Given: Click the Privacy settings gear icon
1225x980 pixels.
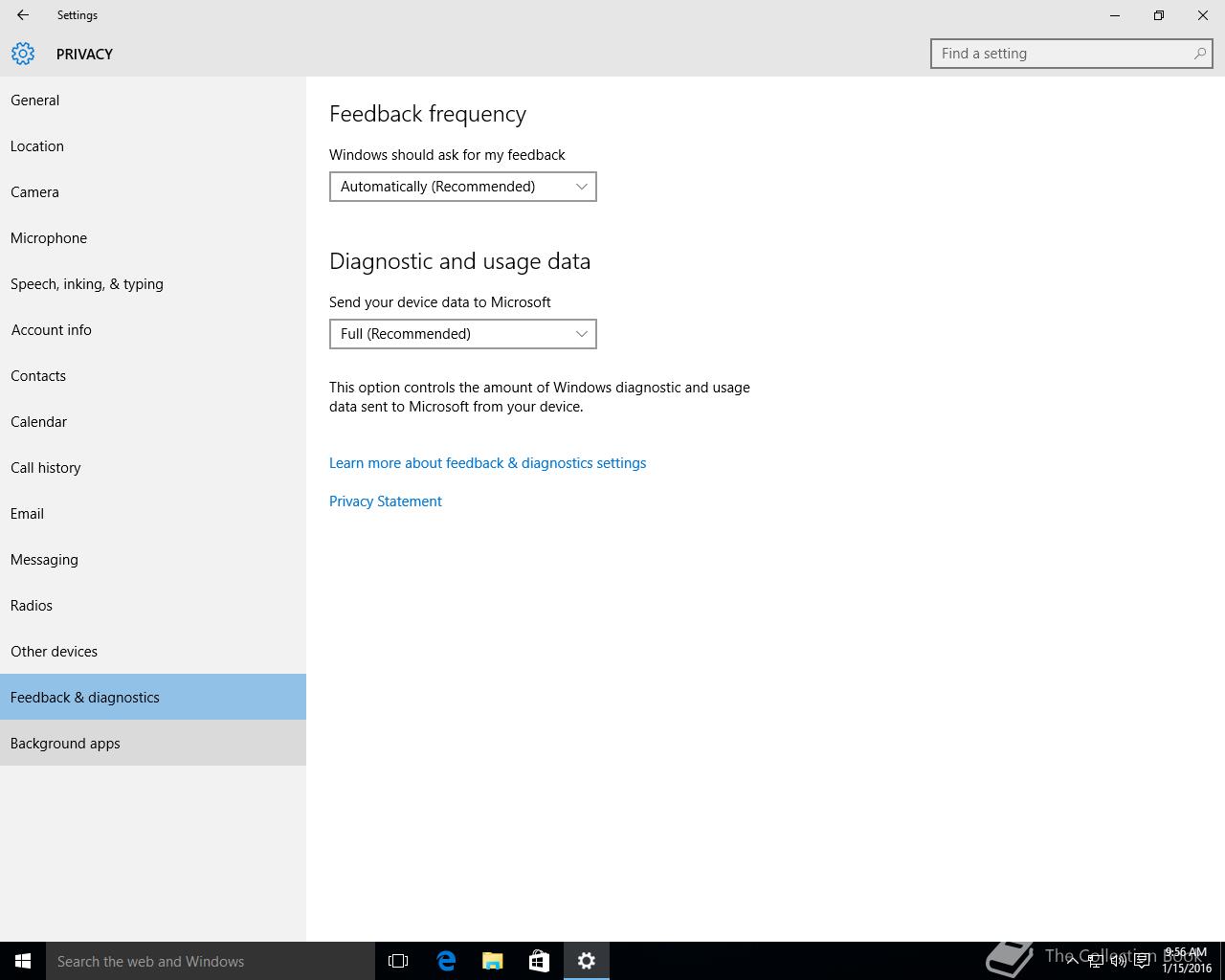Looking at the screenshot, I should point(23,54).
